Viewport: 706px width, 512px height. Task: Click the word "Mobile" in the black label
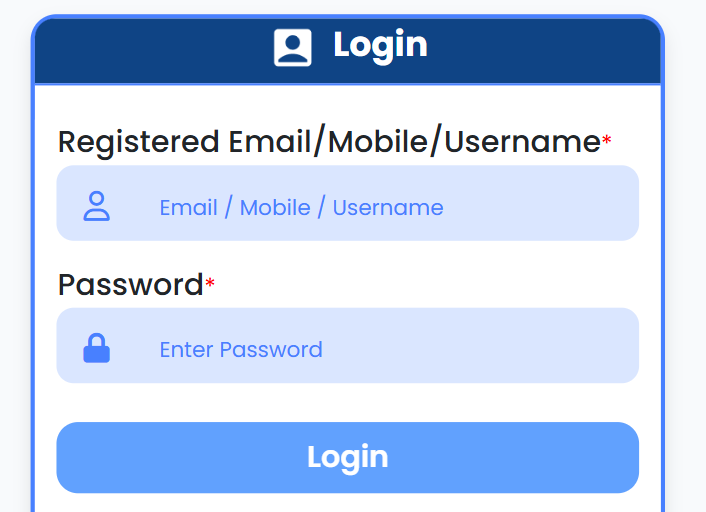point(378,142)
